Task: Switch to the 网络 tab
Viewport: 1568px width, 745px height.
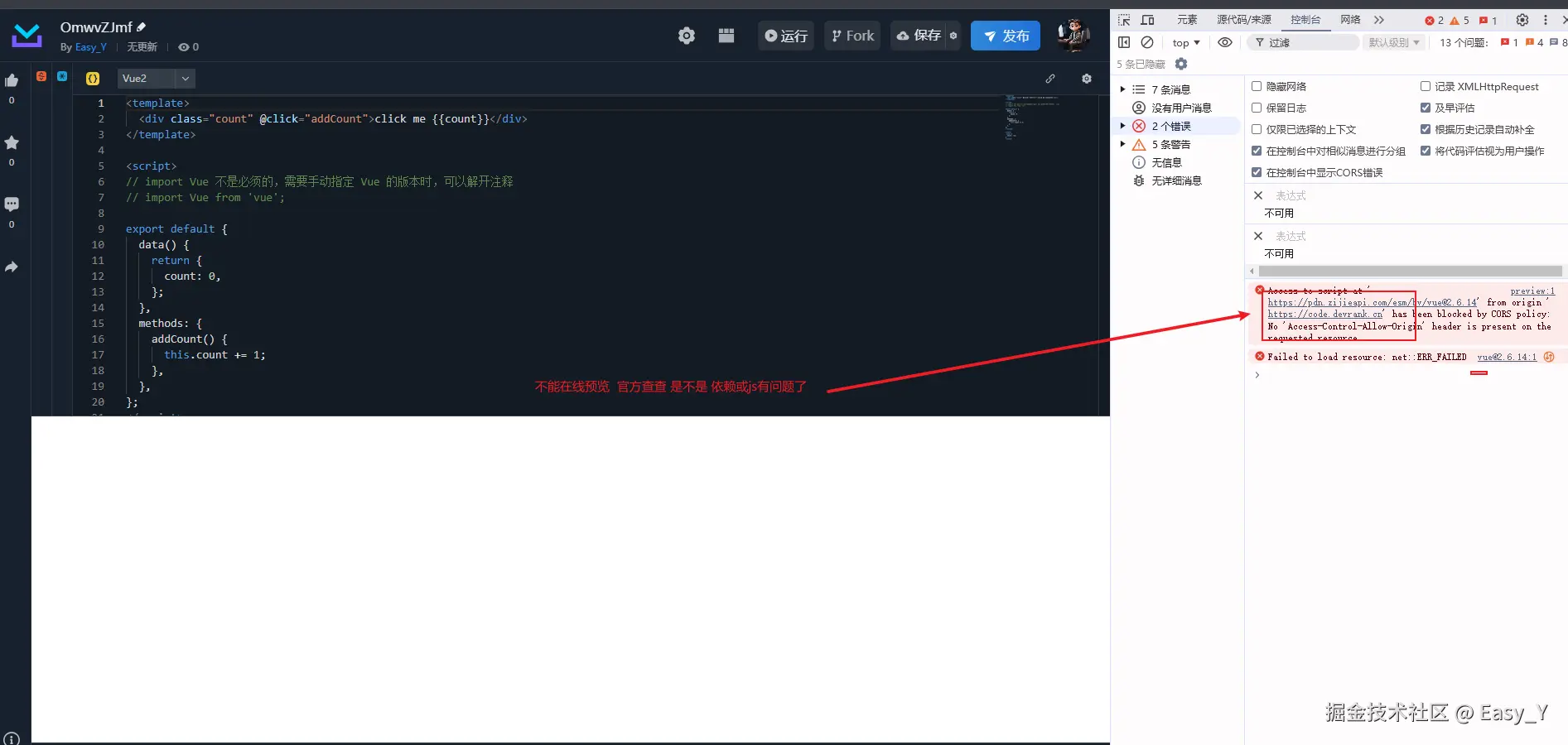Action: pos(1350,20)
